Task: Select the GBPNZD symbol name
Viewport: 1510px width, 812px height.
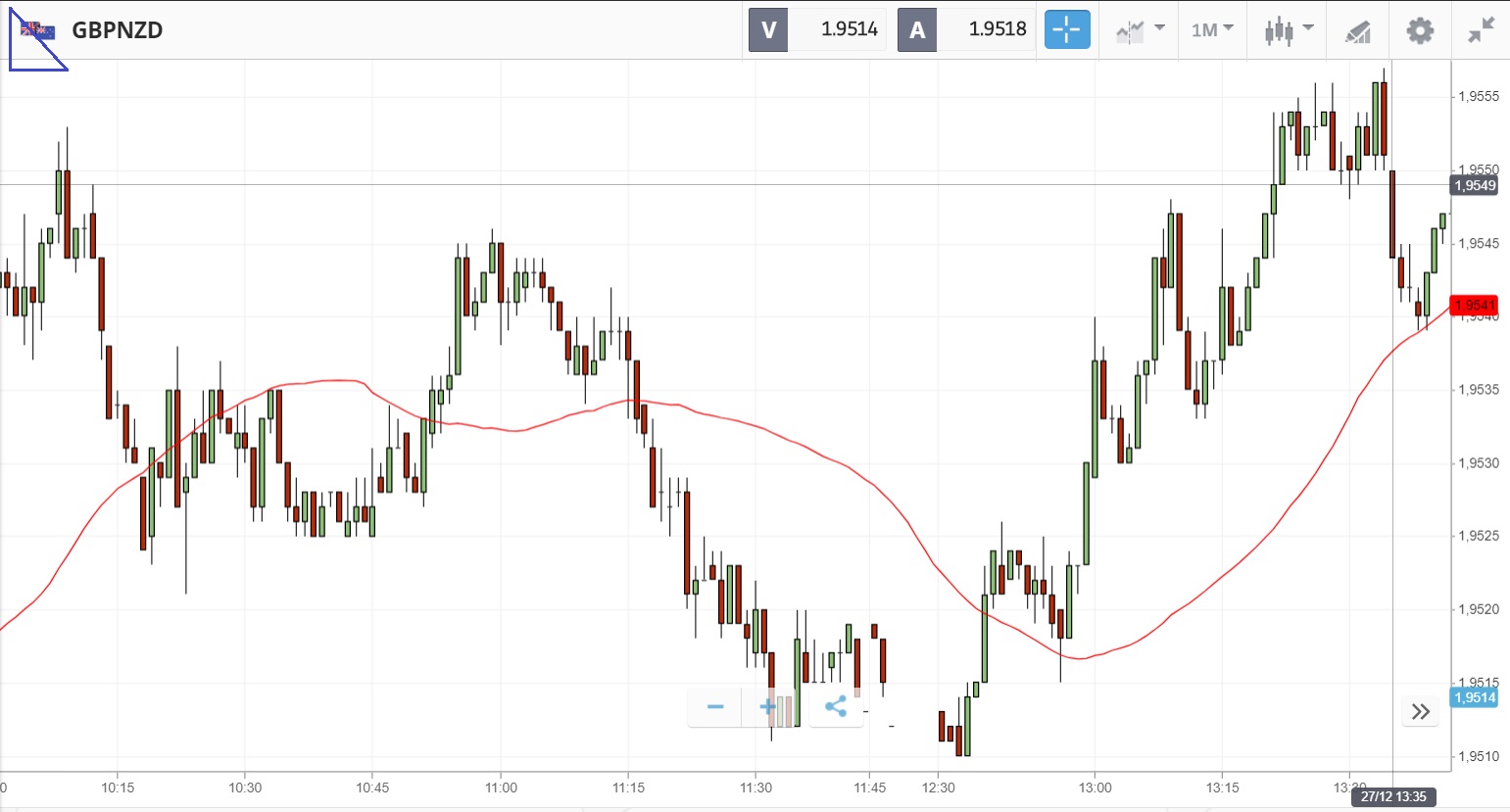Action: pos(118,30)
